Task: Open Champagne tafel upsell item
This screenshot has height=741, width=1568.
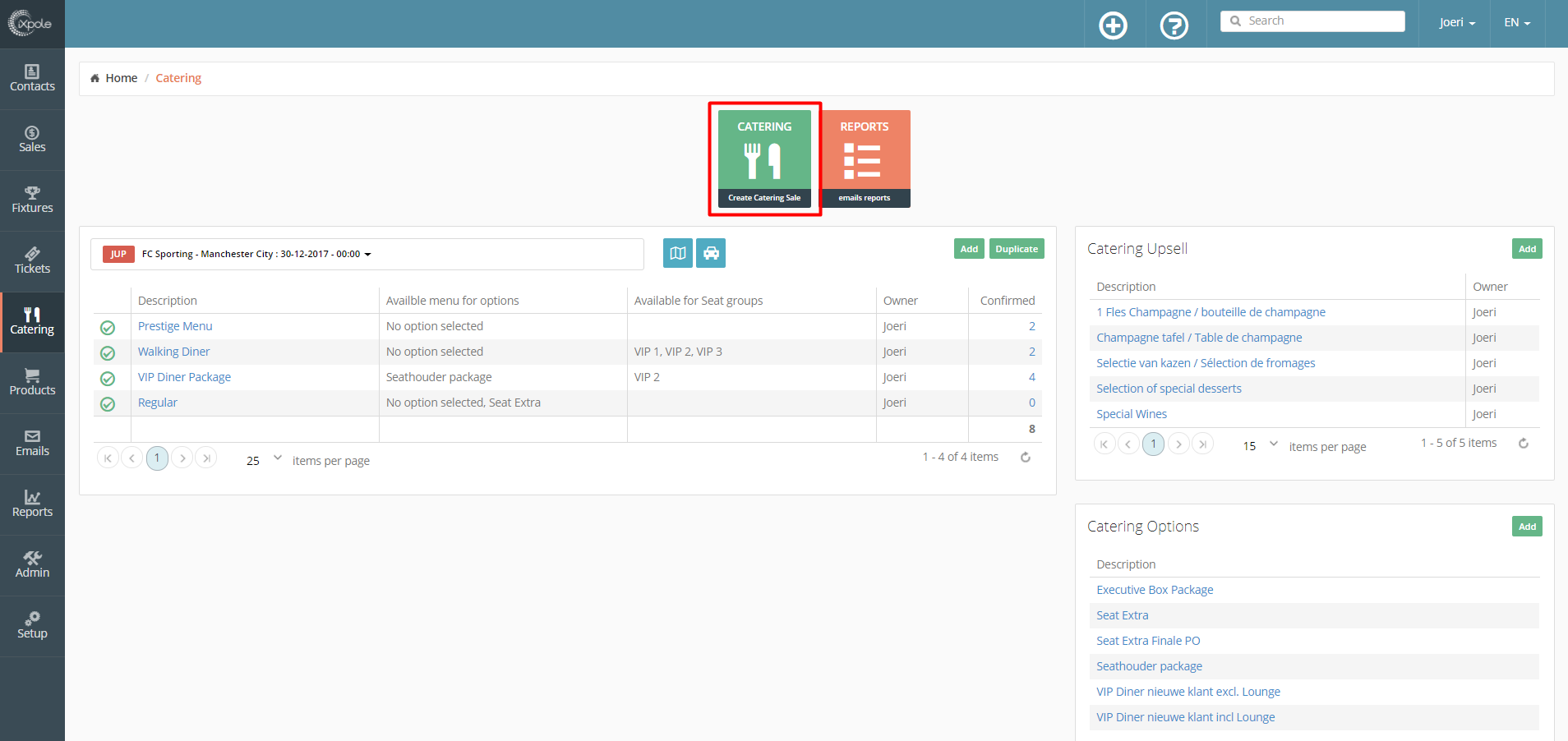Action: coord(1199,338)
